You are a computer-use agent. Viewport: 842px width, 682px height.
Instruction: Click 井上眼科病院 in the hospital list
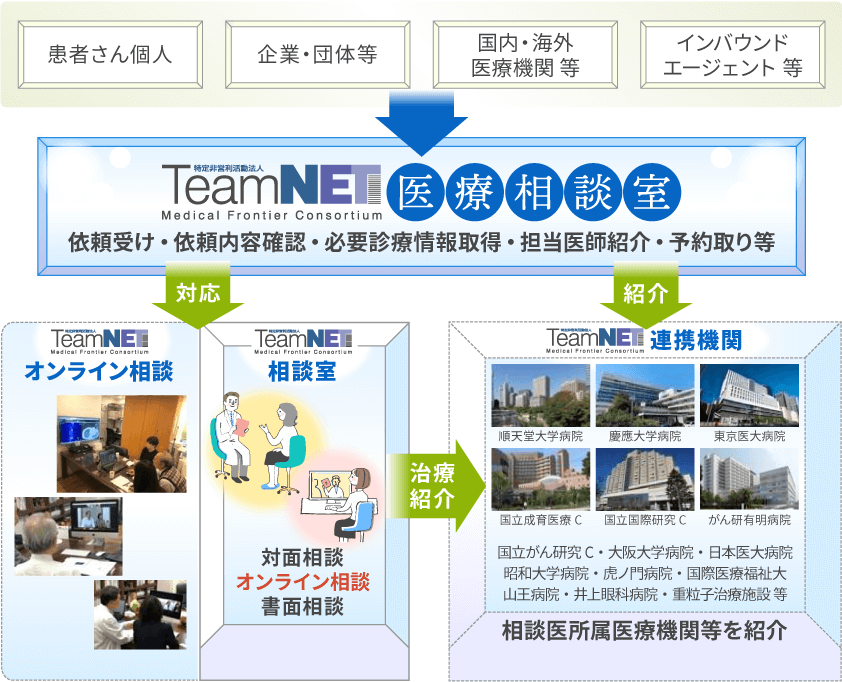click(615, 594)
